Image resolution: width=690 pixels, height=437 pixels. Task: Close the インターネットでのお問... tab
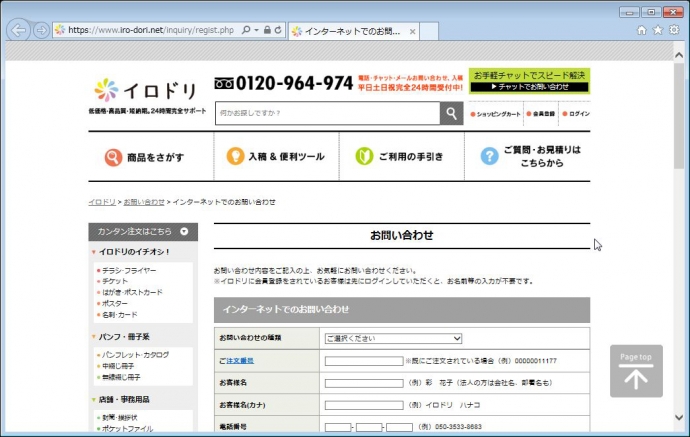tap(412, 32)
